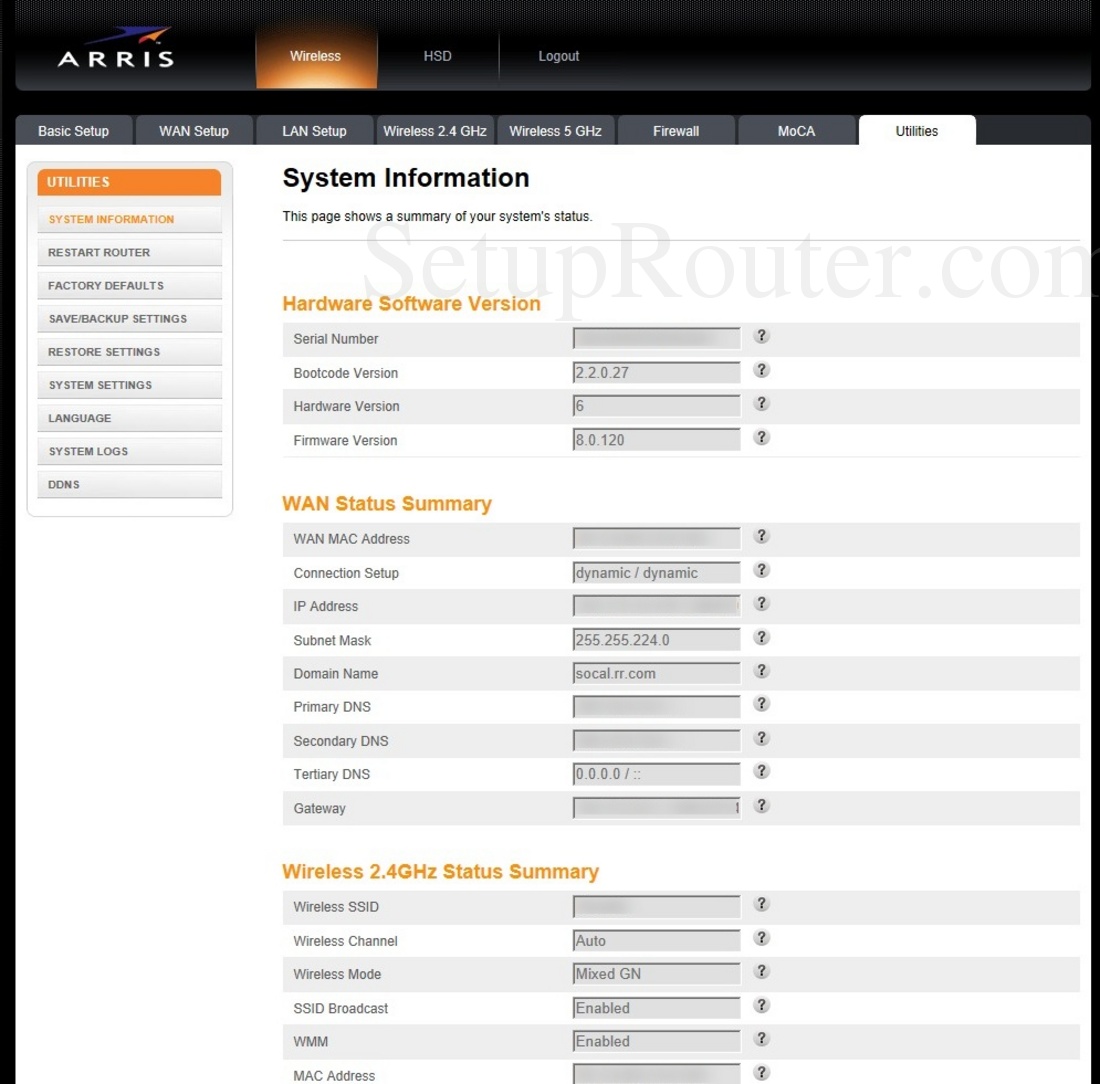Click the help icon beside Wireless SSID
Screen dimensions: 1100x1084
pyautogui.click(x=761, y=904)
